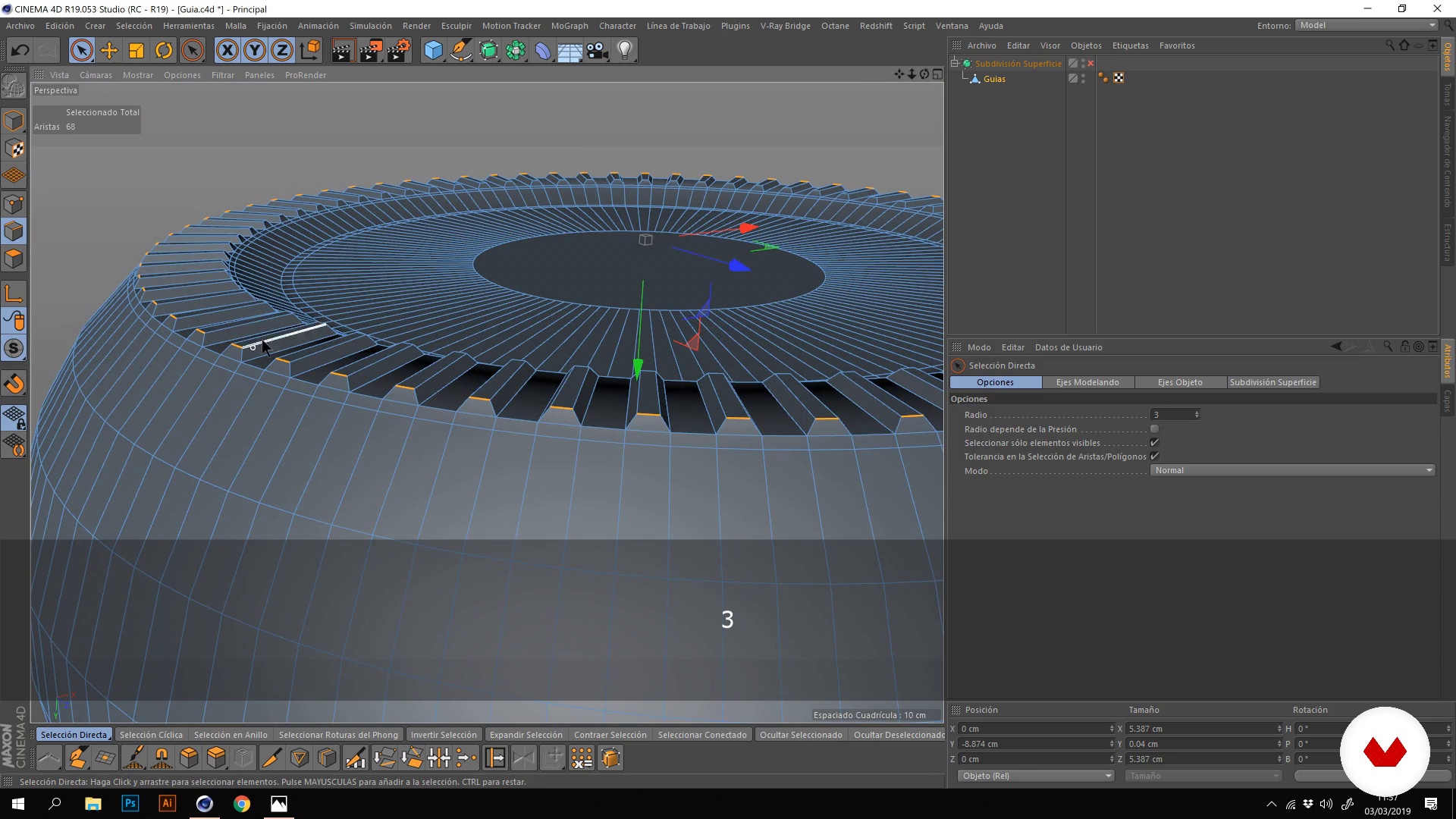Toggle Tolerancia en la Selección checkbox
This screenshot has height=819, width=1456.
click(1154, 457)
